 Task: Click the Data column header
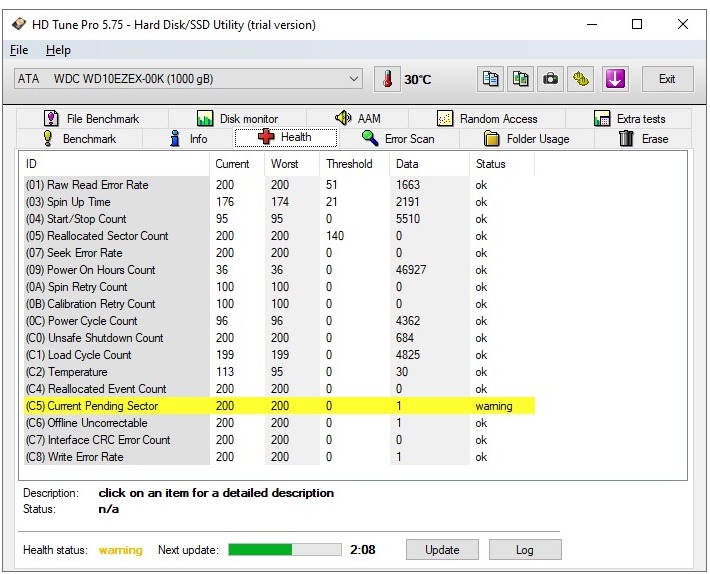(x=430, y=164)
